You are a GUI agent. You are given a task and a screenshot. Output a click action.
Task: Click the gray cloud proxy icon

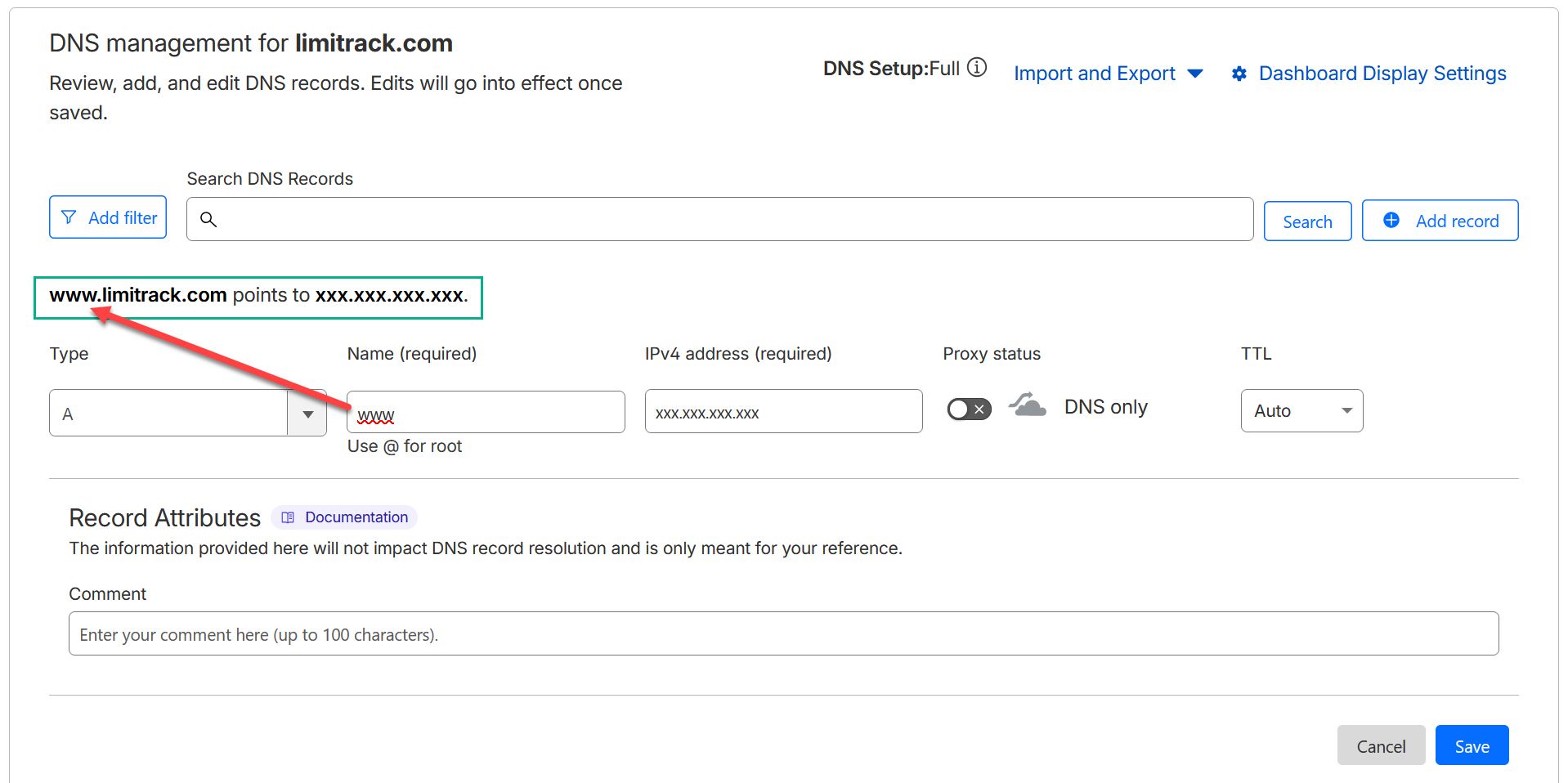1028,406
